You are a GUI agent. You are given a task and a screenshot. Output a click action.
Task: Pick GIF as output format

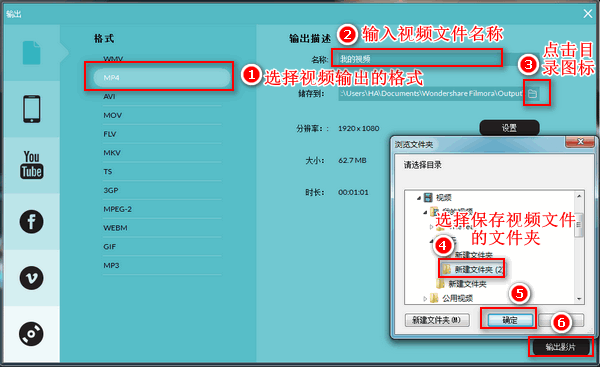(161, 246)
